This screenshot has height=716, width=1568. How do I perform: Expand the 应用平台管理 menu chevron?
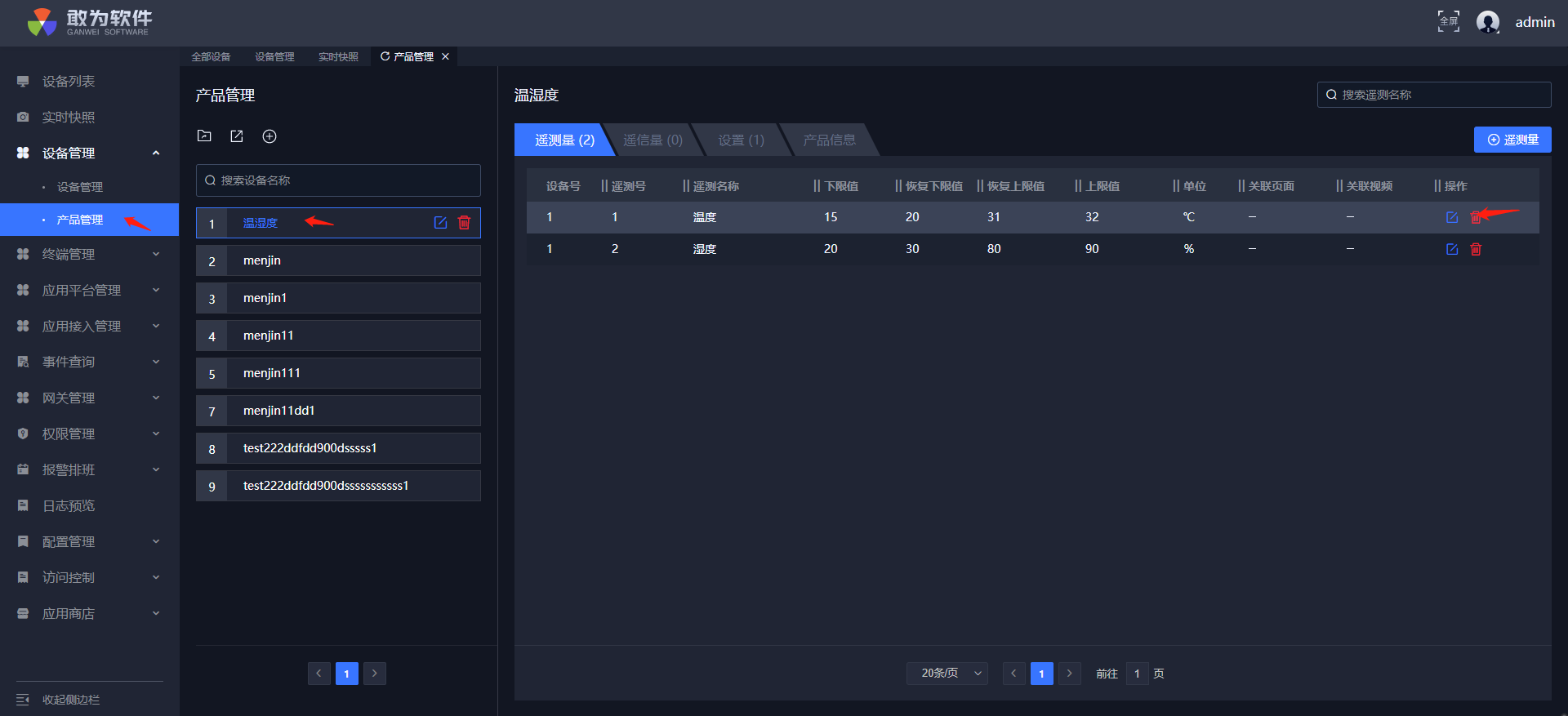156,291
